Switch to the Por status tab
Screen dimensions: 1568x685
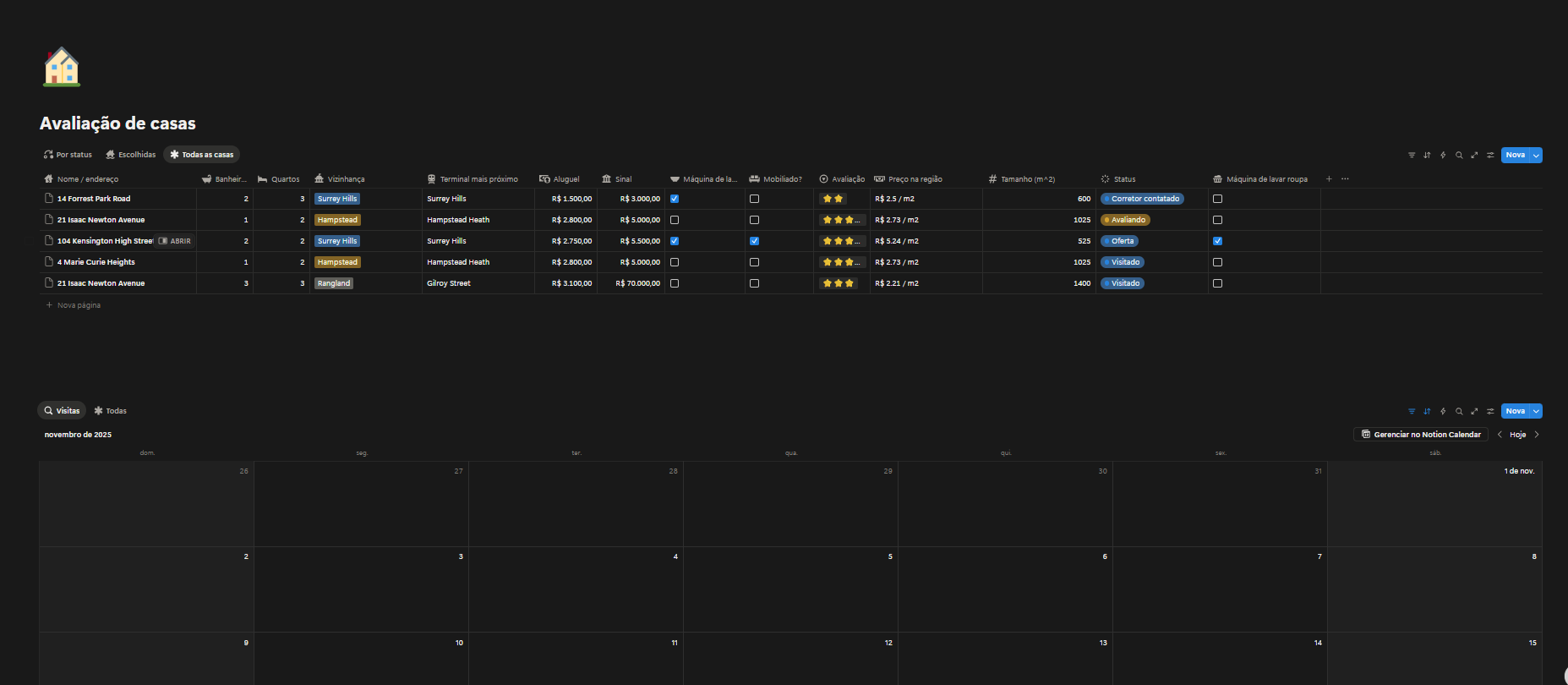tap(68, 155)
